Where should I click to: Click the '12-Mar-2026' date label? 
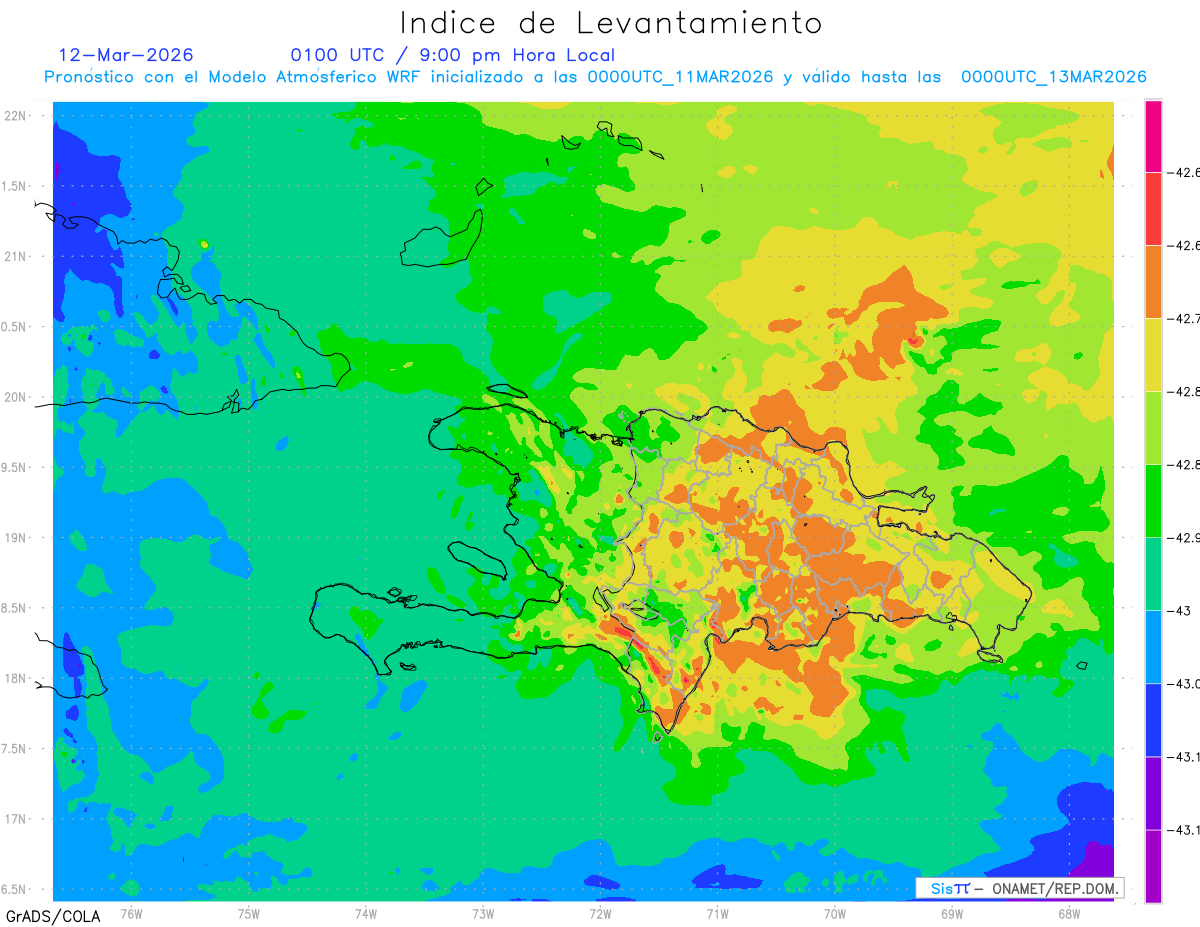pyautogui.click(x=126, y=55)
